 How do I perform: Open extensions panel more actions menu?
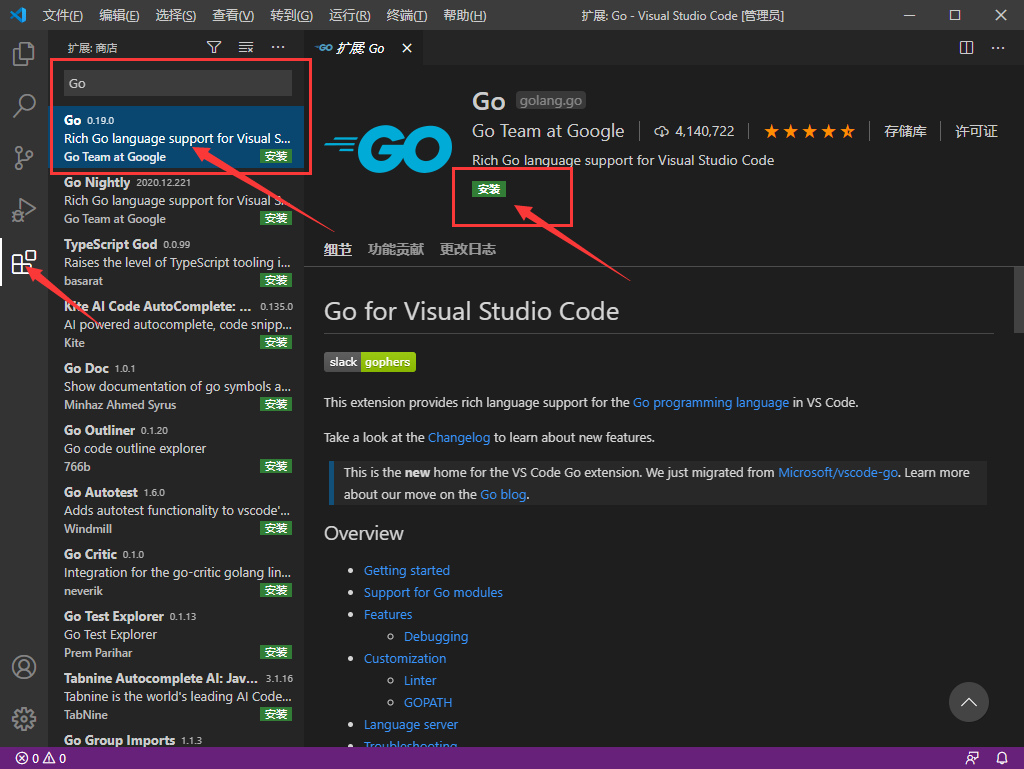[278, 47]
